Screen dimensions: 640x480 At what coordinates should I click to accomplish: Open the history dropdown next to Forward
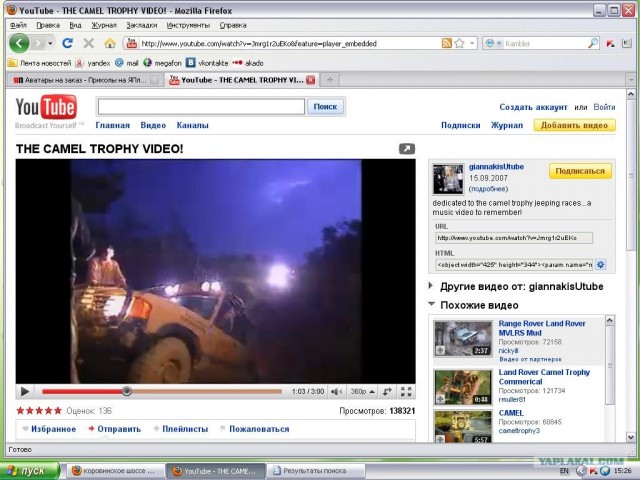(x=50, y=43)
